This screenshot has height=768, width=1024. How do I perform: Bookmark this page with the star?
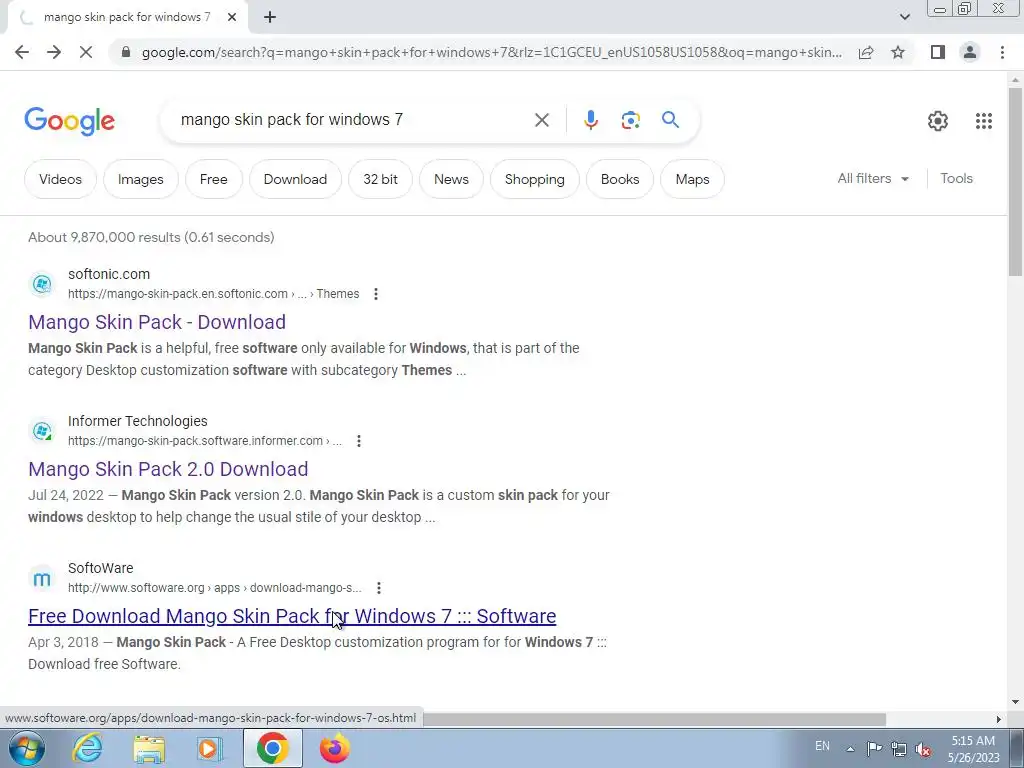click(898, 52)
